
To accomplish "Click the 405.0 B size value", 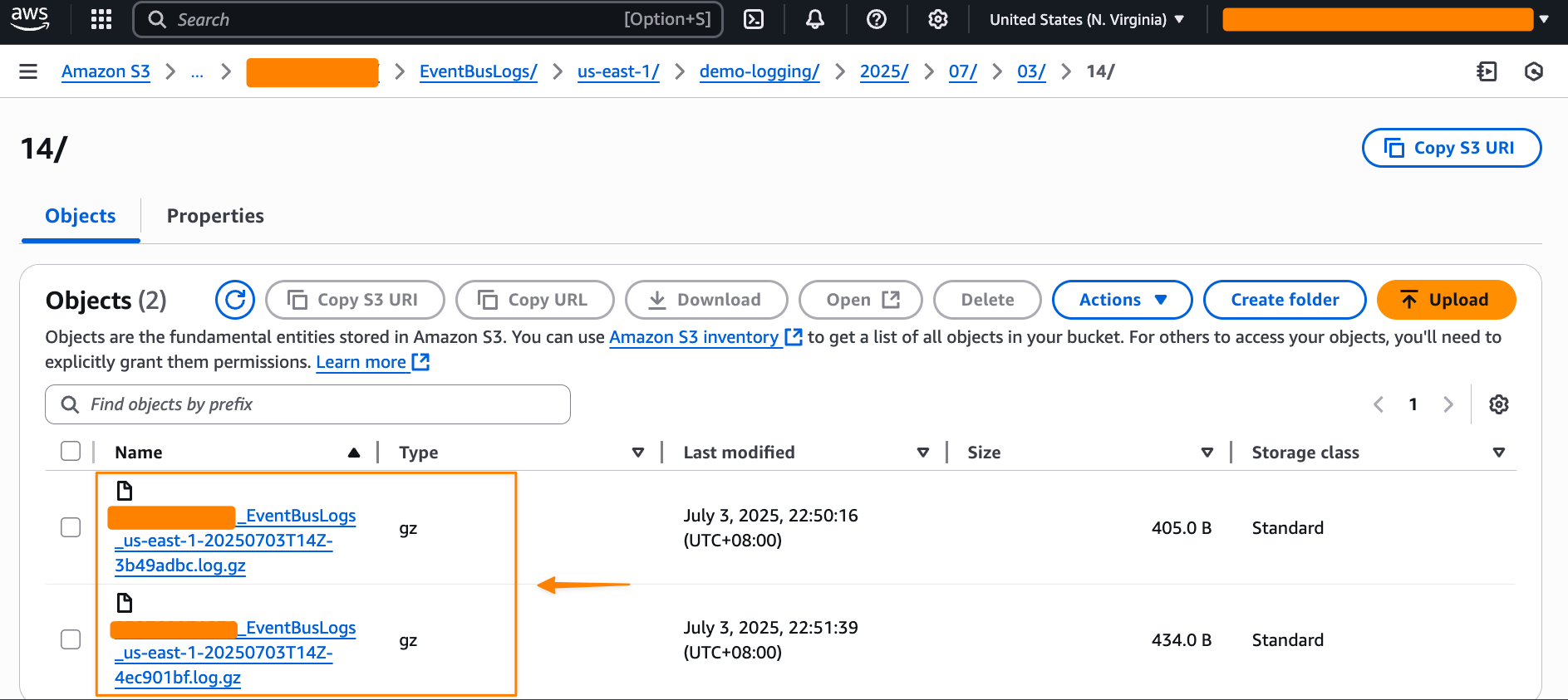I will point(1182,528).
